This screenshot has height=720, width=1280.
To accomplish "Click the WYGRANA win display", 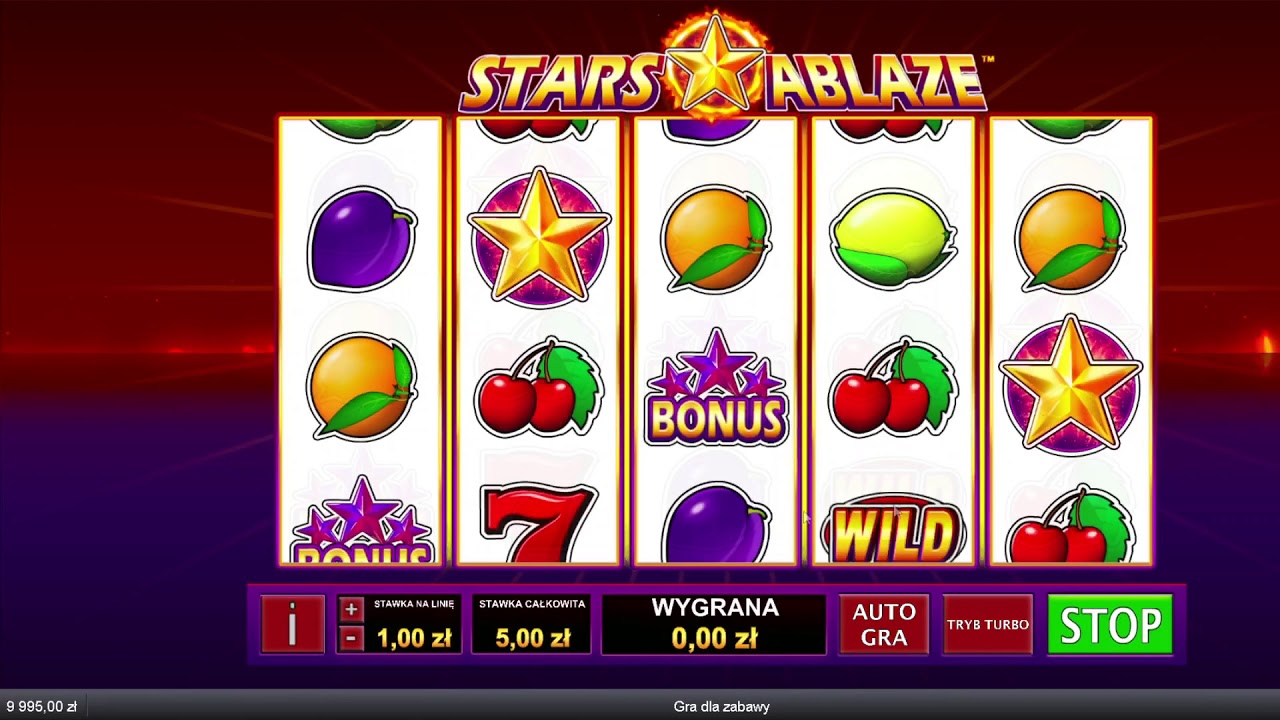I will point(714,624).
